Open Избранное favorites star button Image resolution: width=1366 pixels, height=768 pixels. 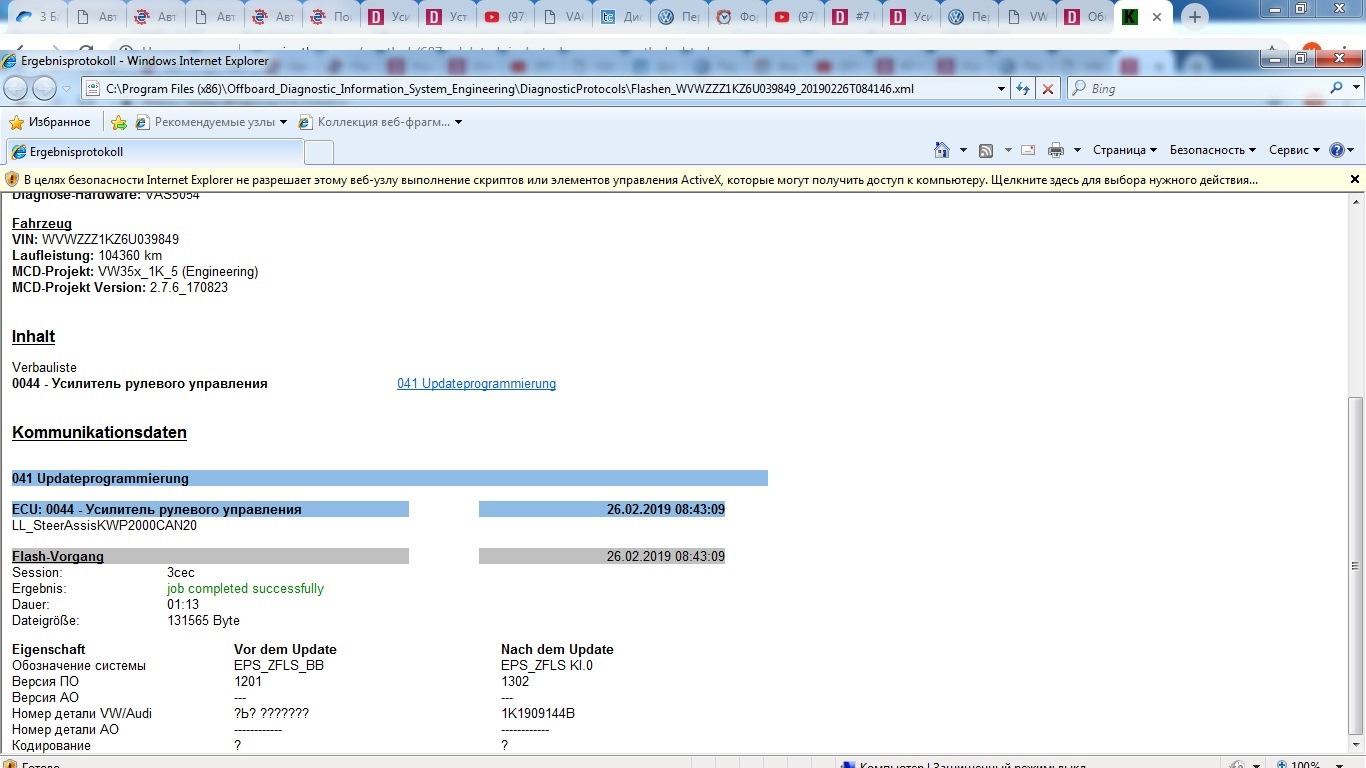[50, 122]
